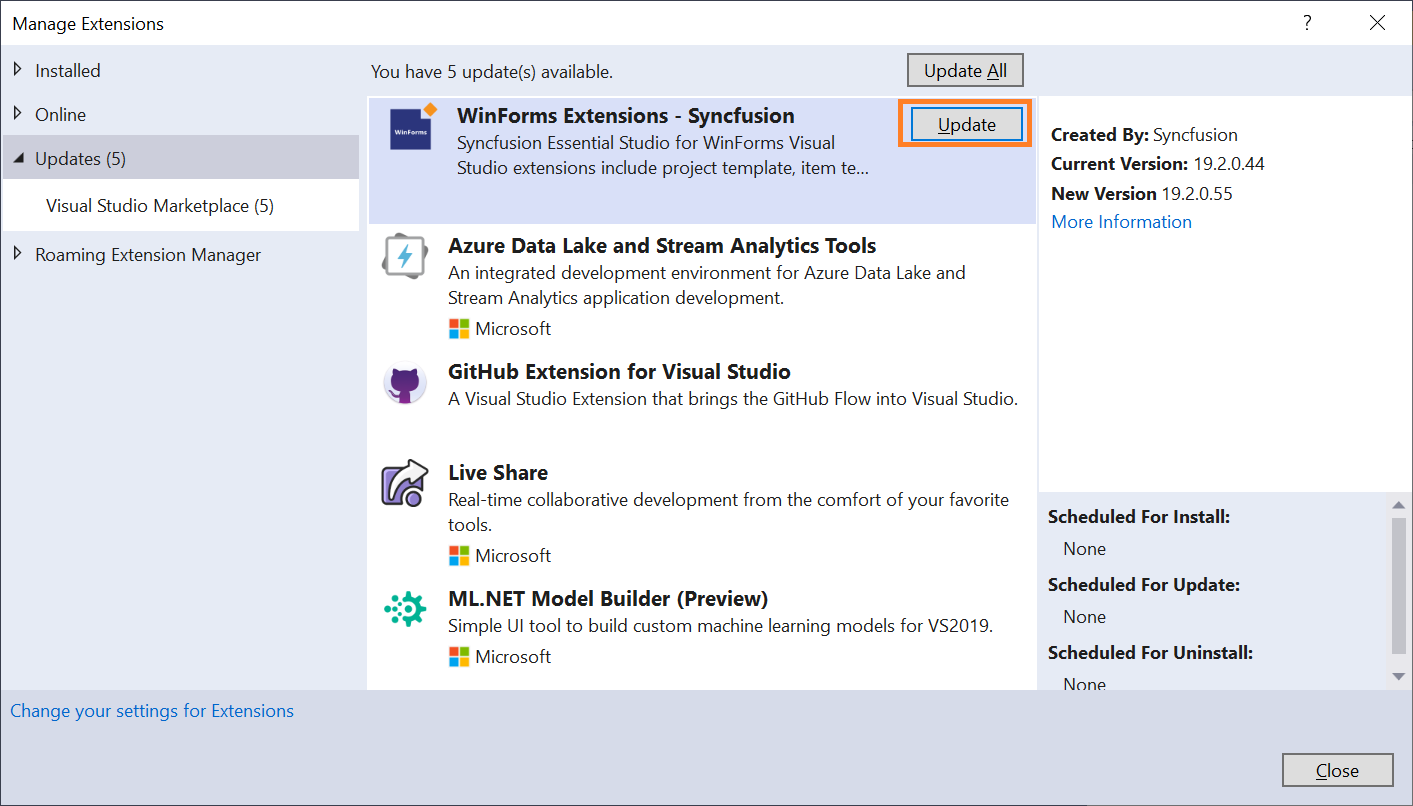
Task: Click the Microsoft logo under Azure Data Lake
Action: point(459,329)
